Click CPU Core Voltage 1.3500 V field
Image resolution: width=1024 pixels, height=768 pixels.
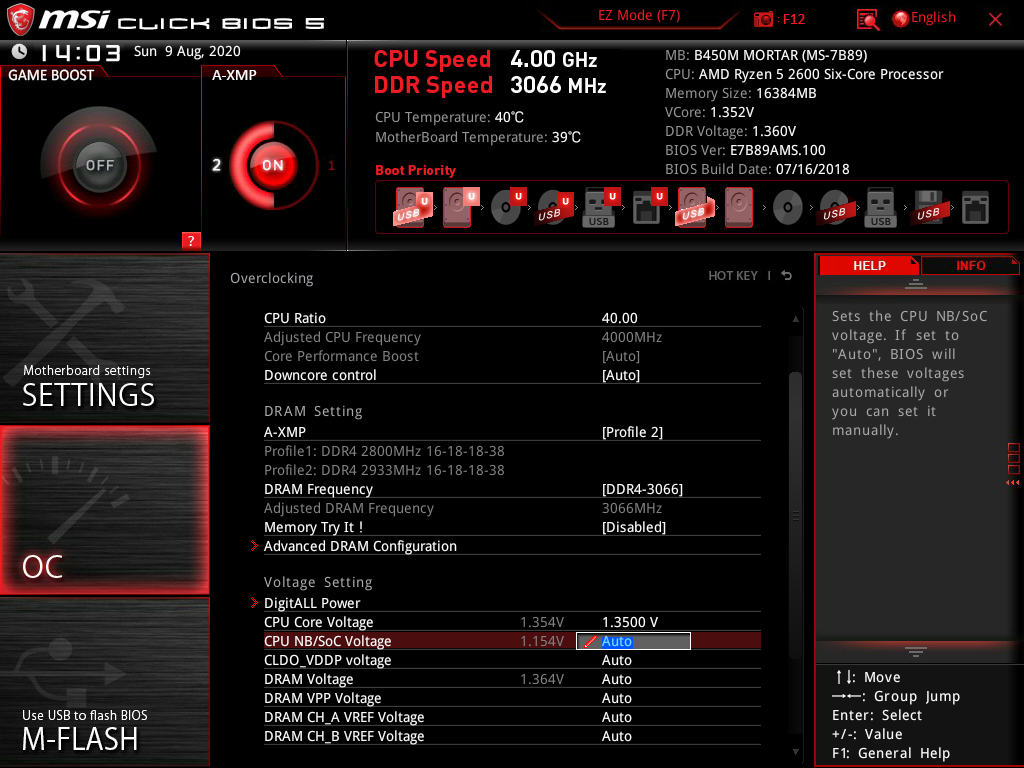tap(630, 622)
